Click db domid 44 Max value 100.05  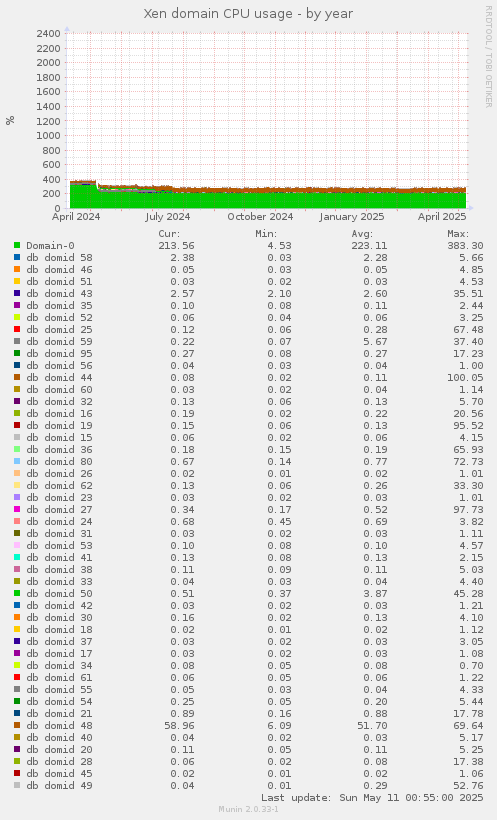click(465, 378)
